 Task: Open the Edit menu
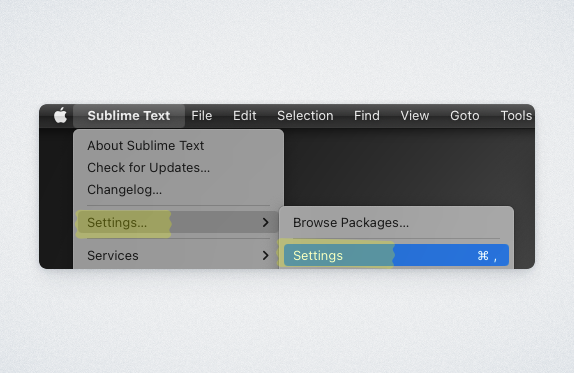[x=245, y=116]
